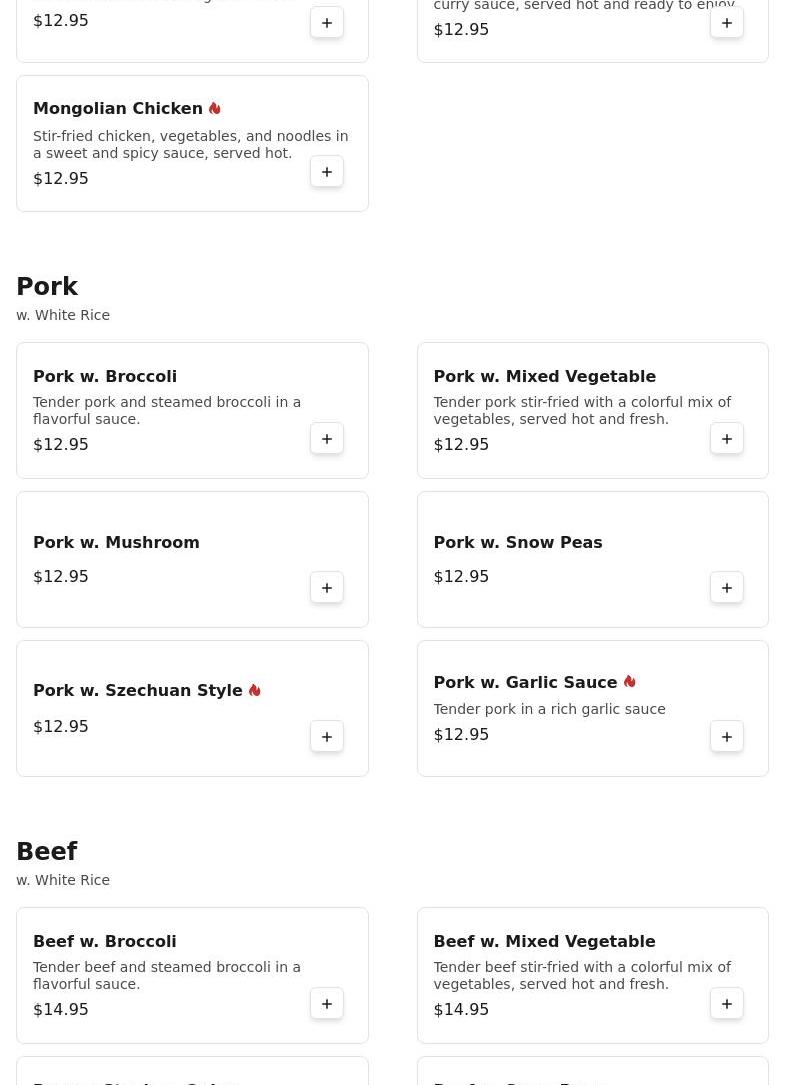This screenshot has width=785, height=1085.
Task: Click flame icon next to Garlic Sauce
Action: [x=630, y=682]
